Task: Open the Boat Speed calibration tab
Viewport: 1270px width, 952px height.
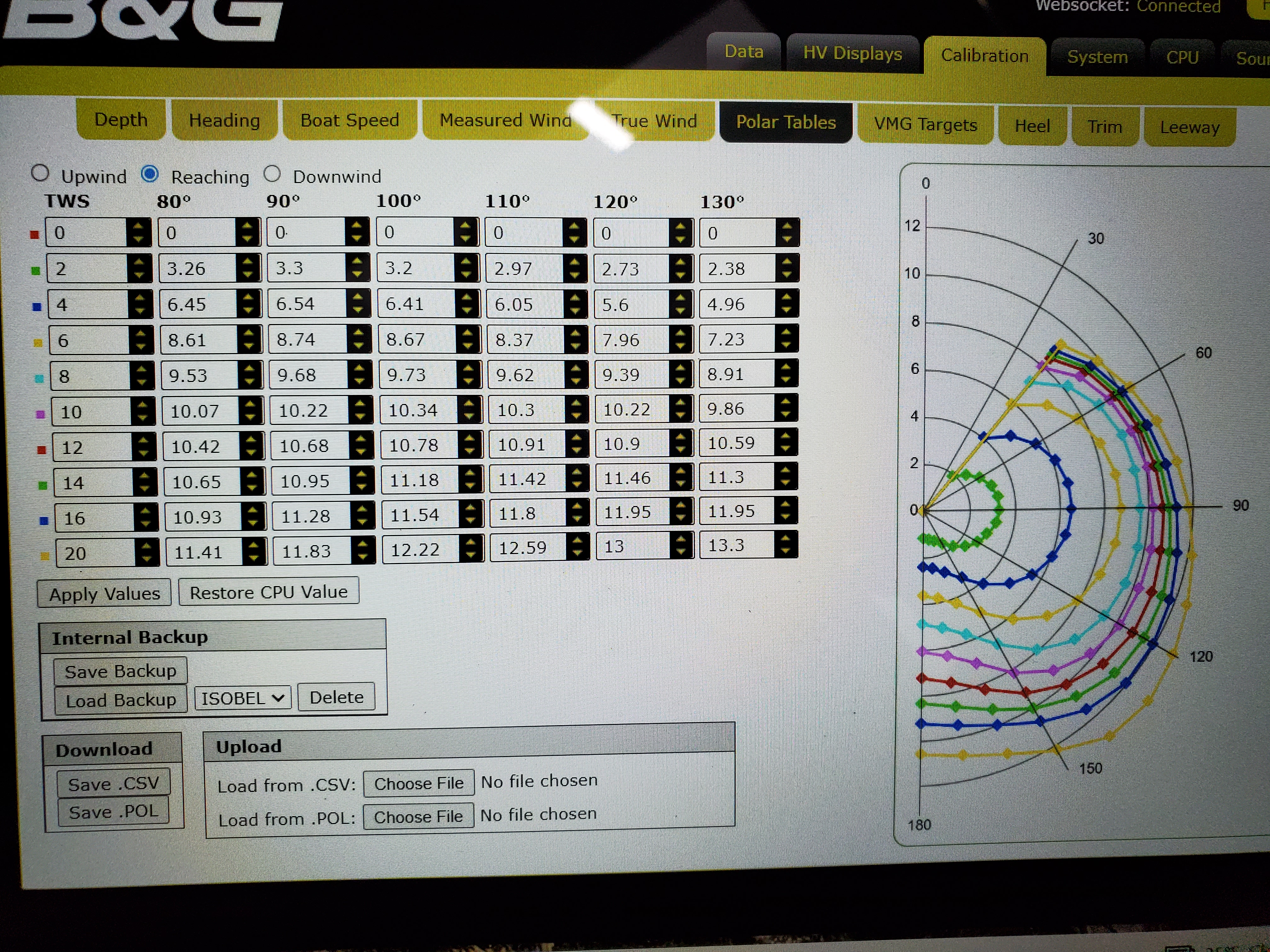Action: point(349,121)
